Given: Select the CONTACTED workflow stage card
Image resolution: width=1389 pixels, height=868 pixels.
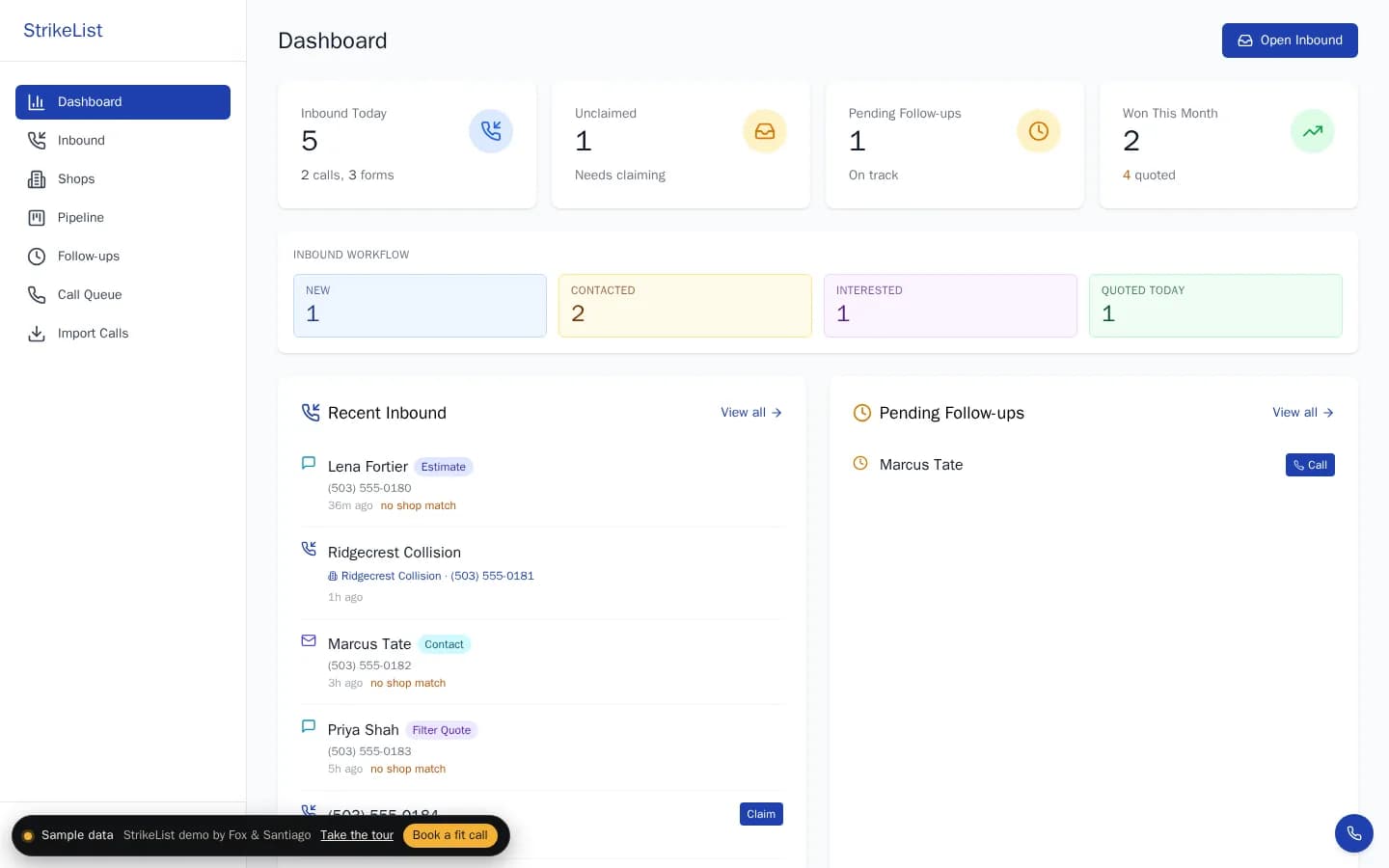Looking at the screenshot, I should point(685,306).
